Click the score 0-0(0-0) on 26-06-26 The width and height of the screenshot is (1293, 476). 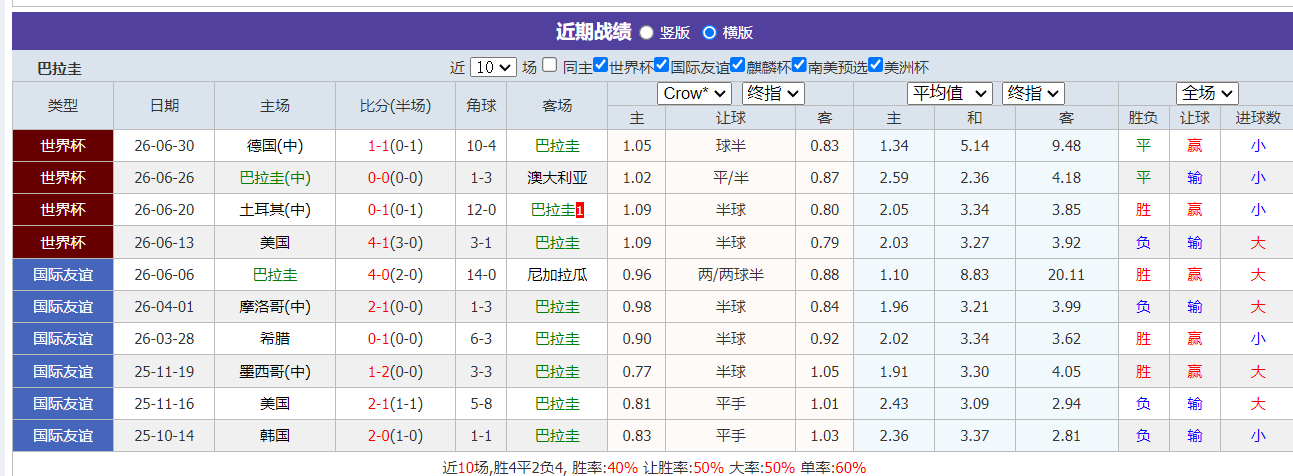tap(396, 178)
